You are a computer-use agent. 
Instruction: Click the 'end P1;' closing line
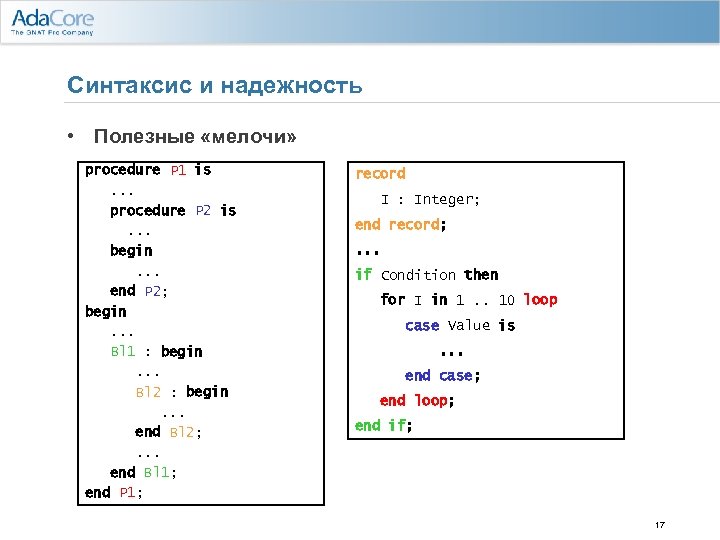click(x=114, y=493)
